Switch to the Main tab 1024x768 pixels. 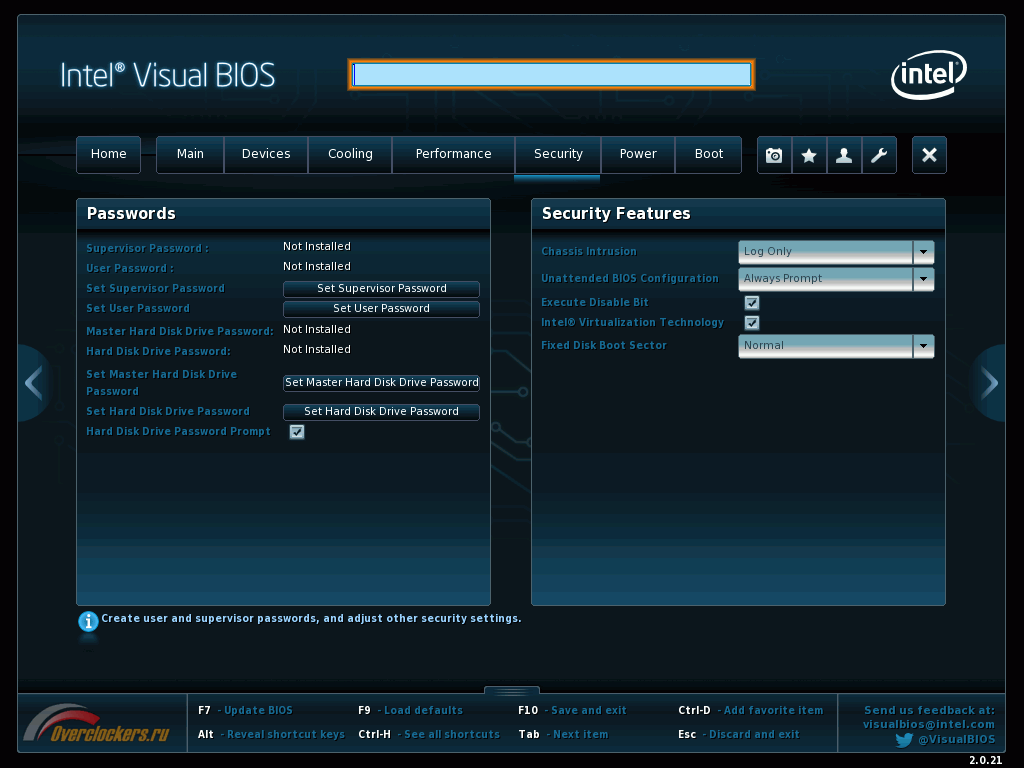(x=190, y=155)
